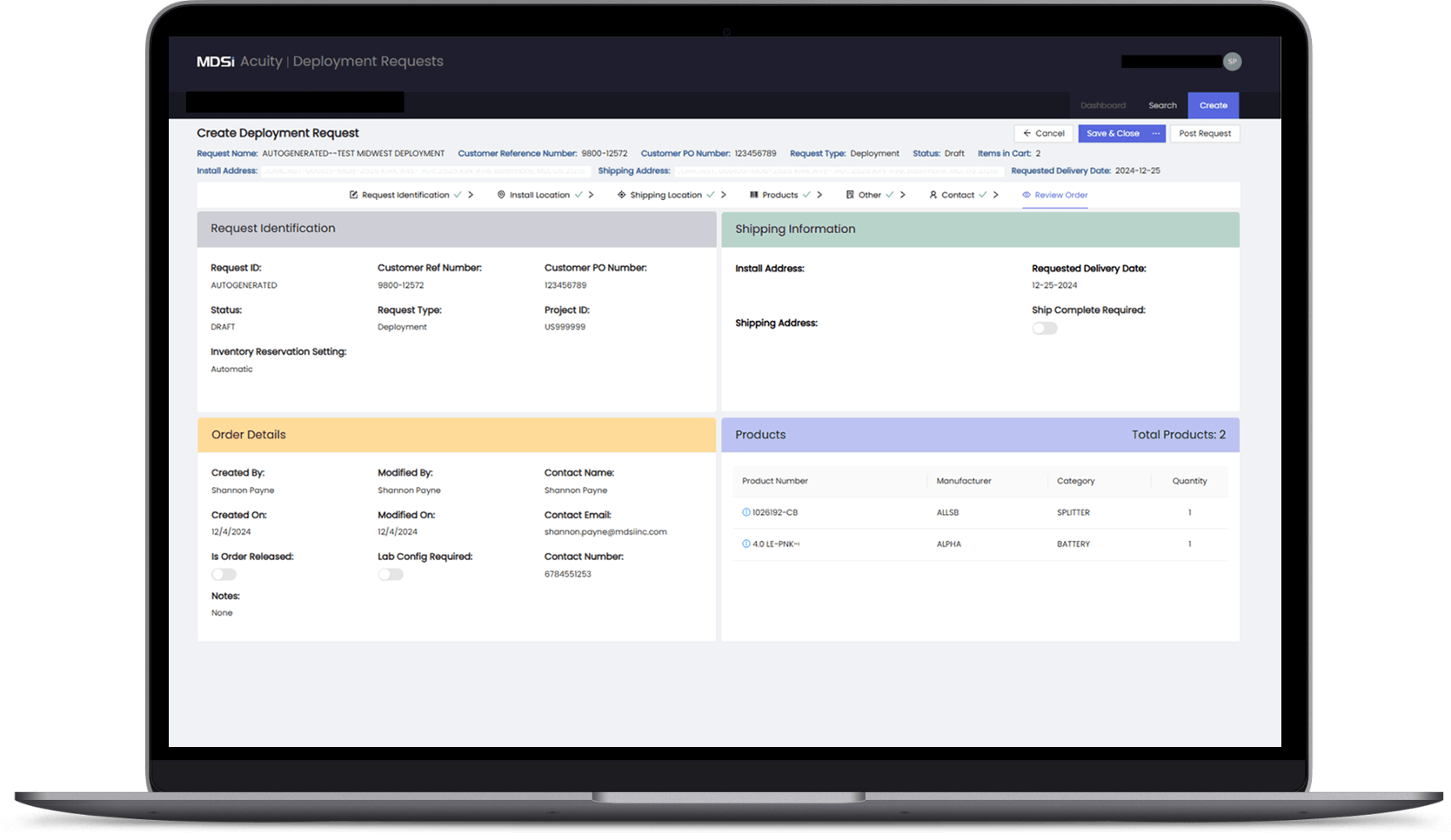Viewport: 1451px width, 840px height.
Task: Click the Request Identification step edit icon
Action: coord(353,195)
